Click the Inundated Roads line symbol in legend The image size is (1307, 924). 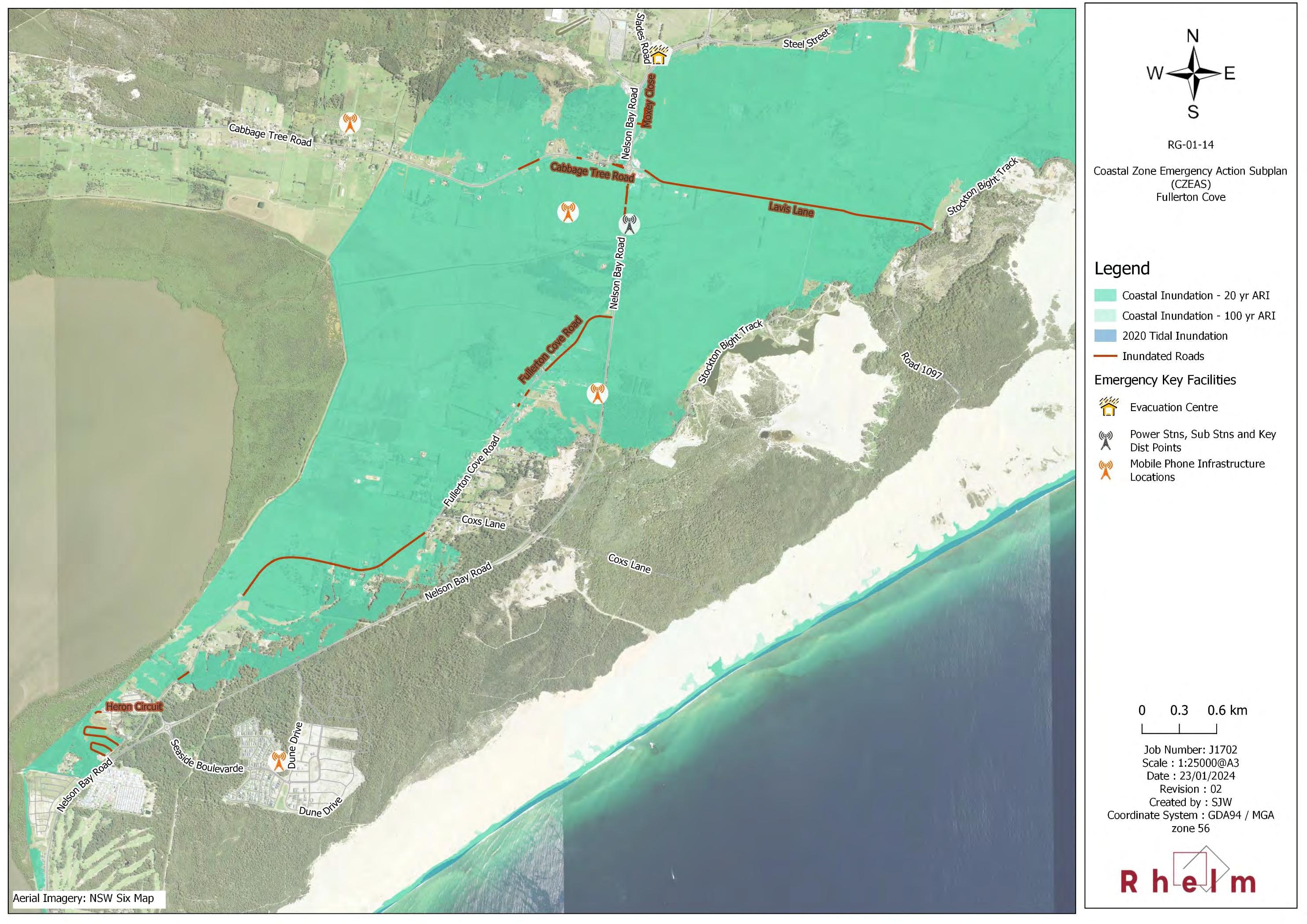tap(1105, 356)
